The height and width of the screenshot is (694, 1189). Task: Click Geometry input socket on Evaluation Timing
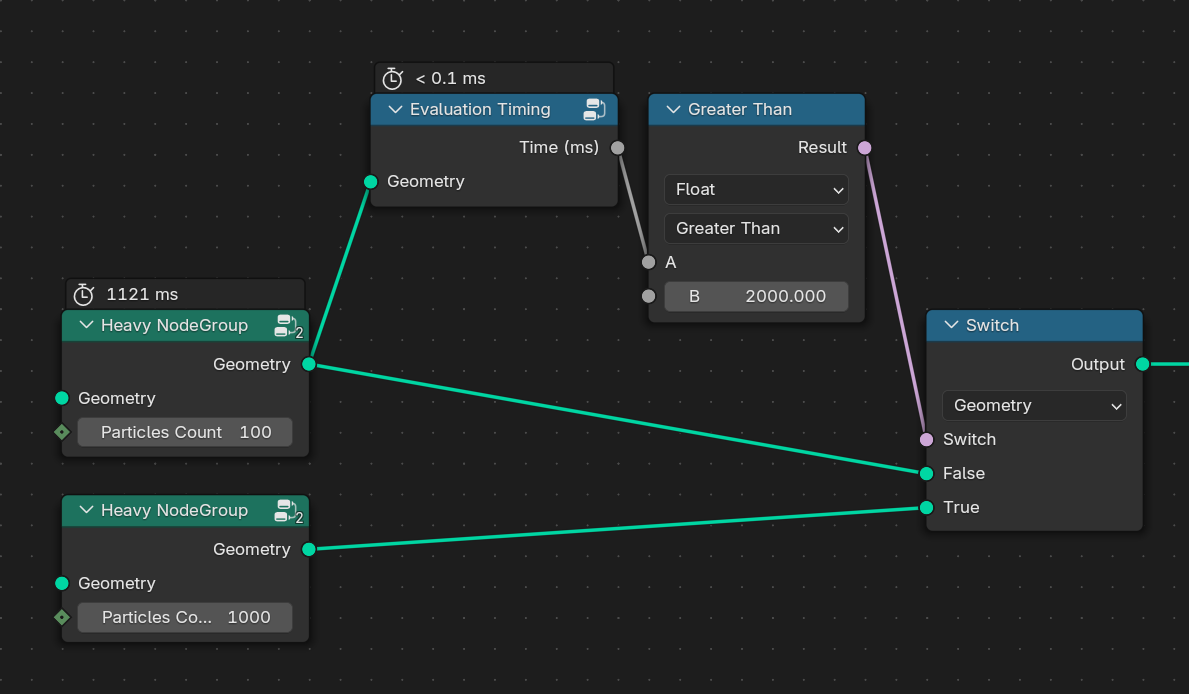(x=371, y=181)
